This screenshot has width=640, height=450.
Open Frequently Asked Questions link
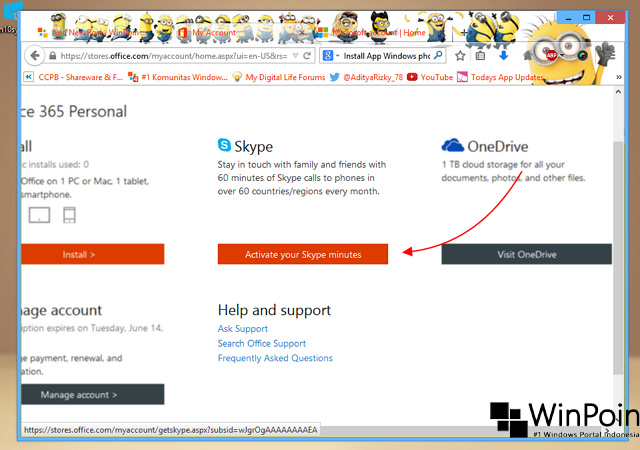[x=275, y=358]
